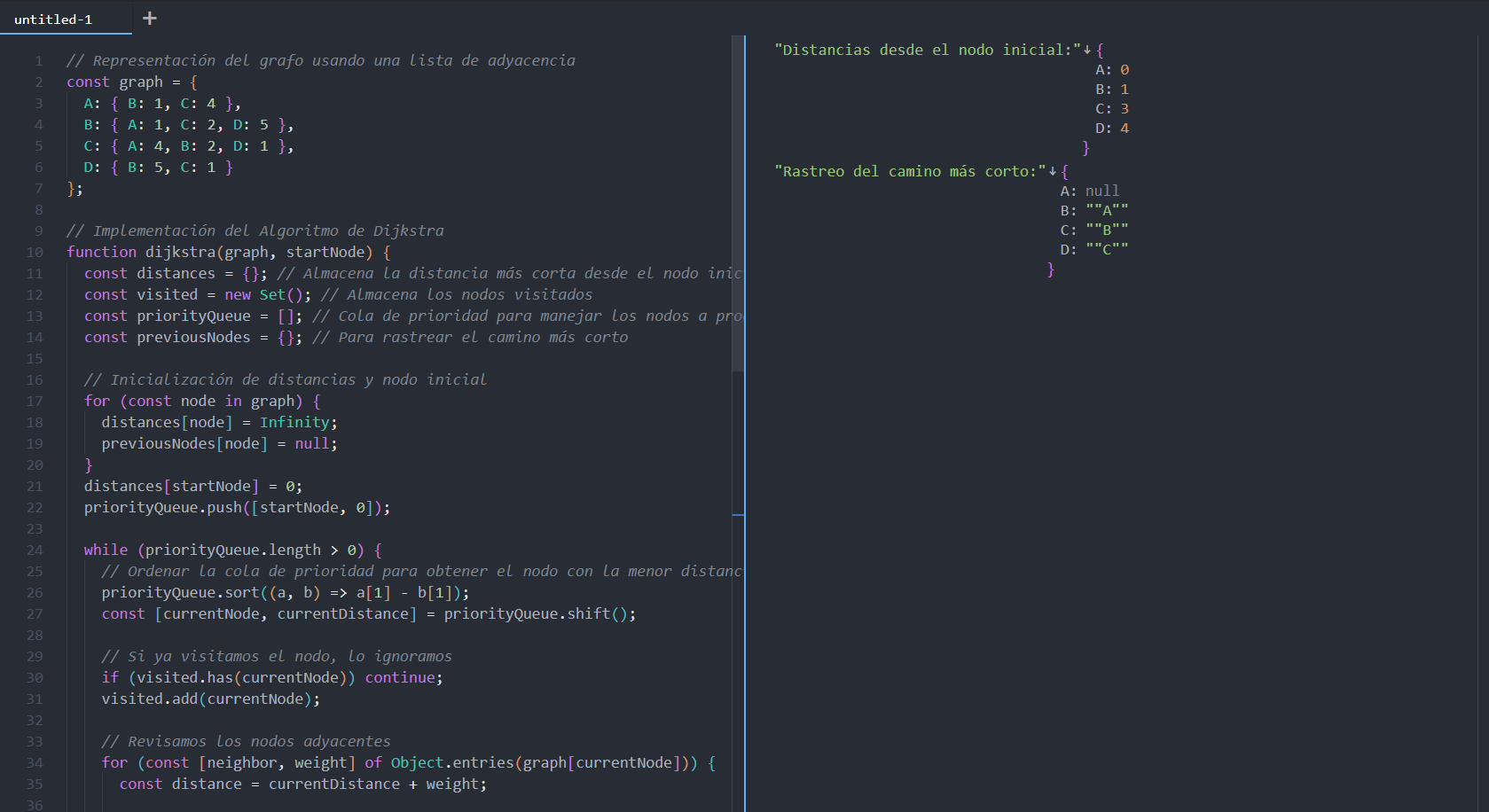
Task: Click the output distance value "C: 3"
Action: (1112, 109)
